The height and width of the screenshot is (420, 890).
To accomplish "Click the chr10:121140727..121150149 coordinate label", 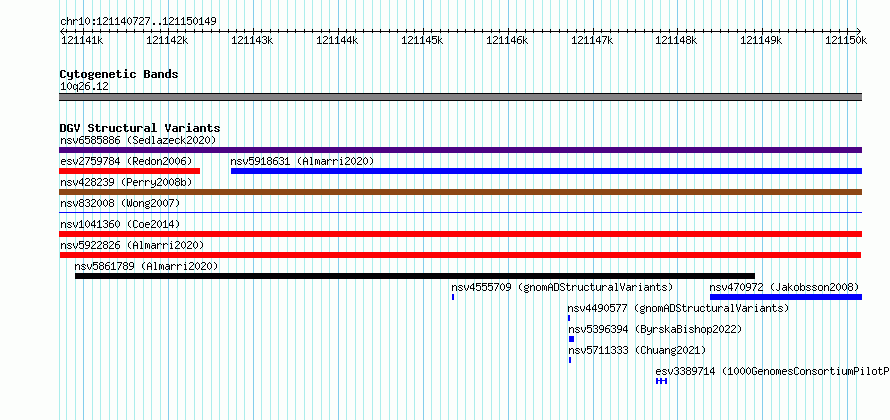I will (138, 22).
